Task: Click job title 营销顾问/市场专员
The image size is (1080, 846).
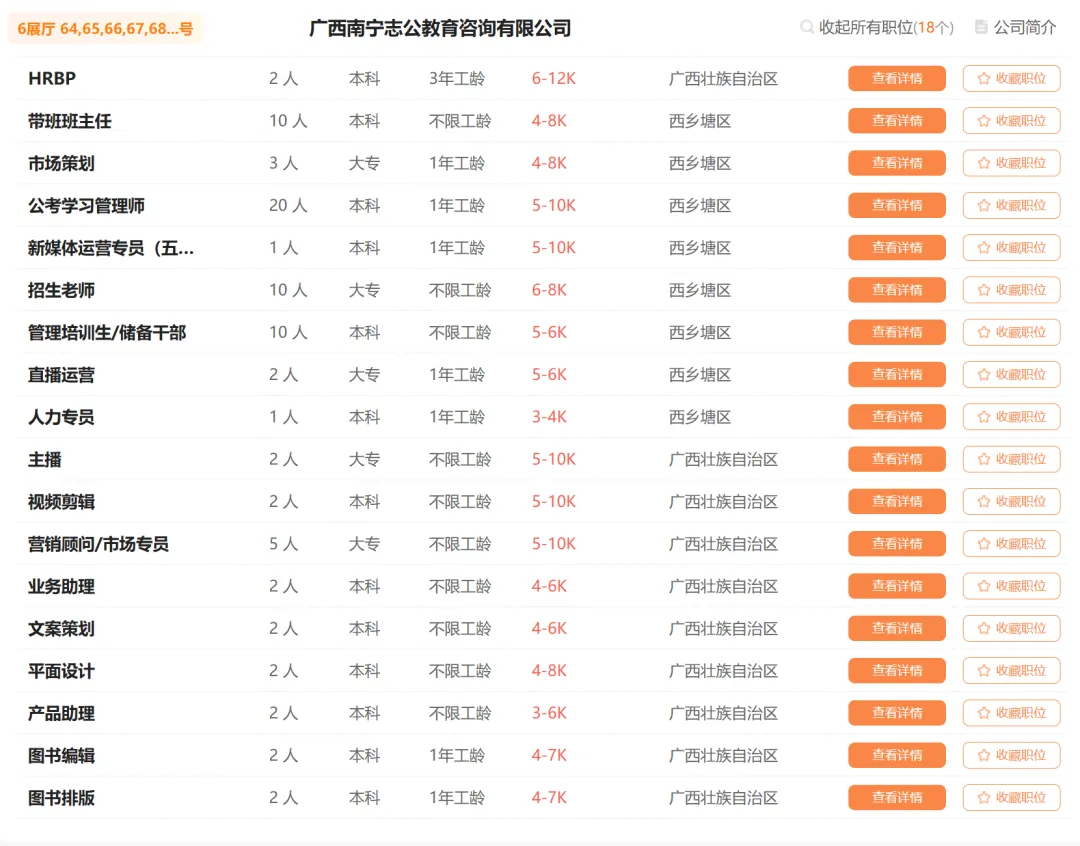Action: tap(98, 544)
